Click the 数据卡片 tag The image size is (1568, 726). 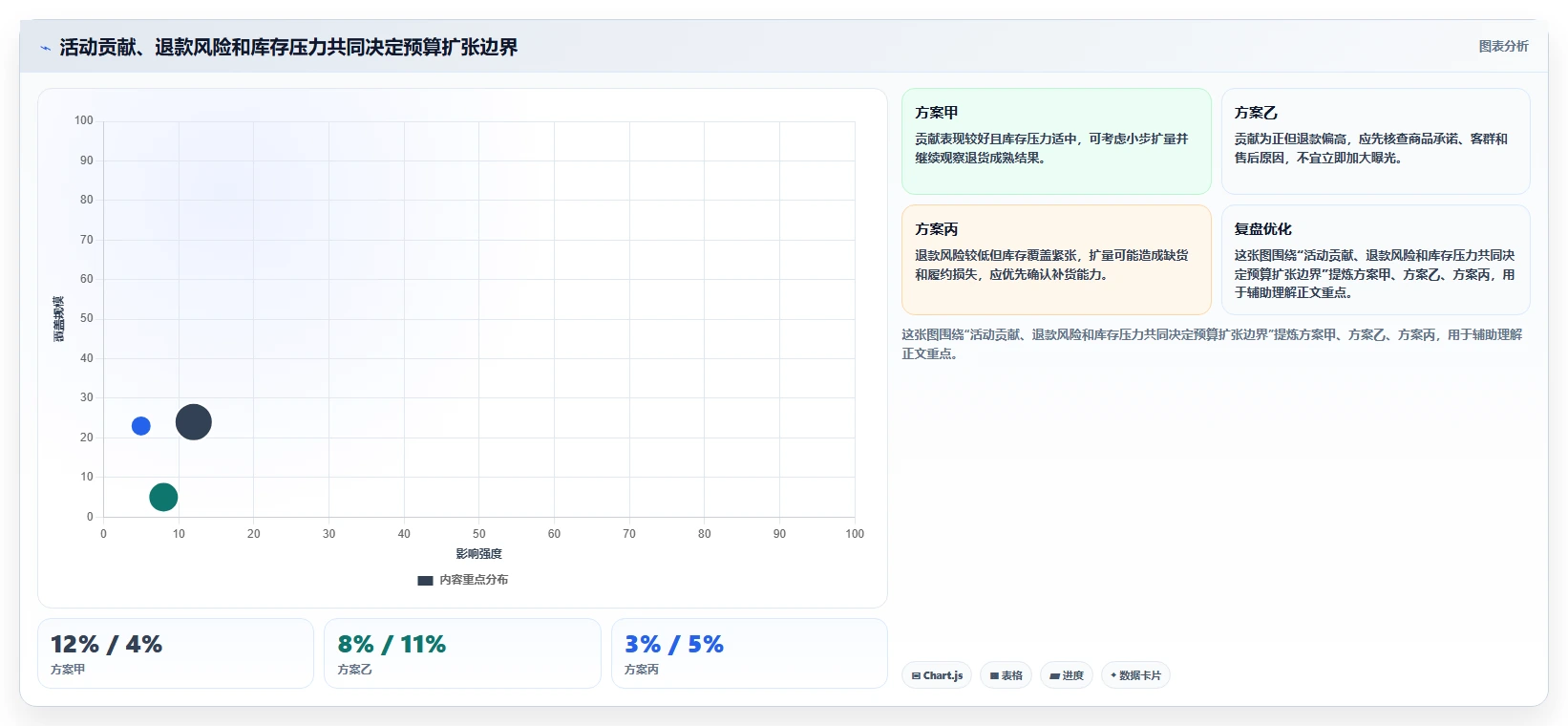1135,675
